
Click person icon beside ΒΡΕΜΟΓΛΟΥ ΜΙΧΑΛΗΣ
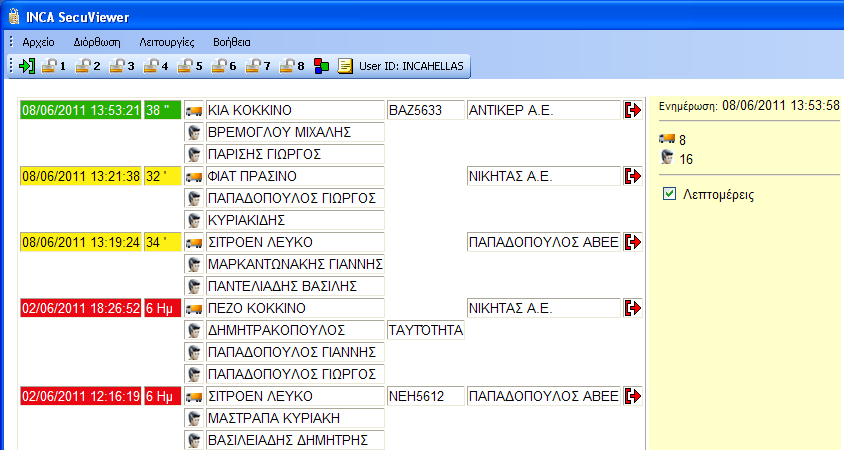coord(194,132)
